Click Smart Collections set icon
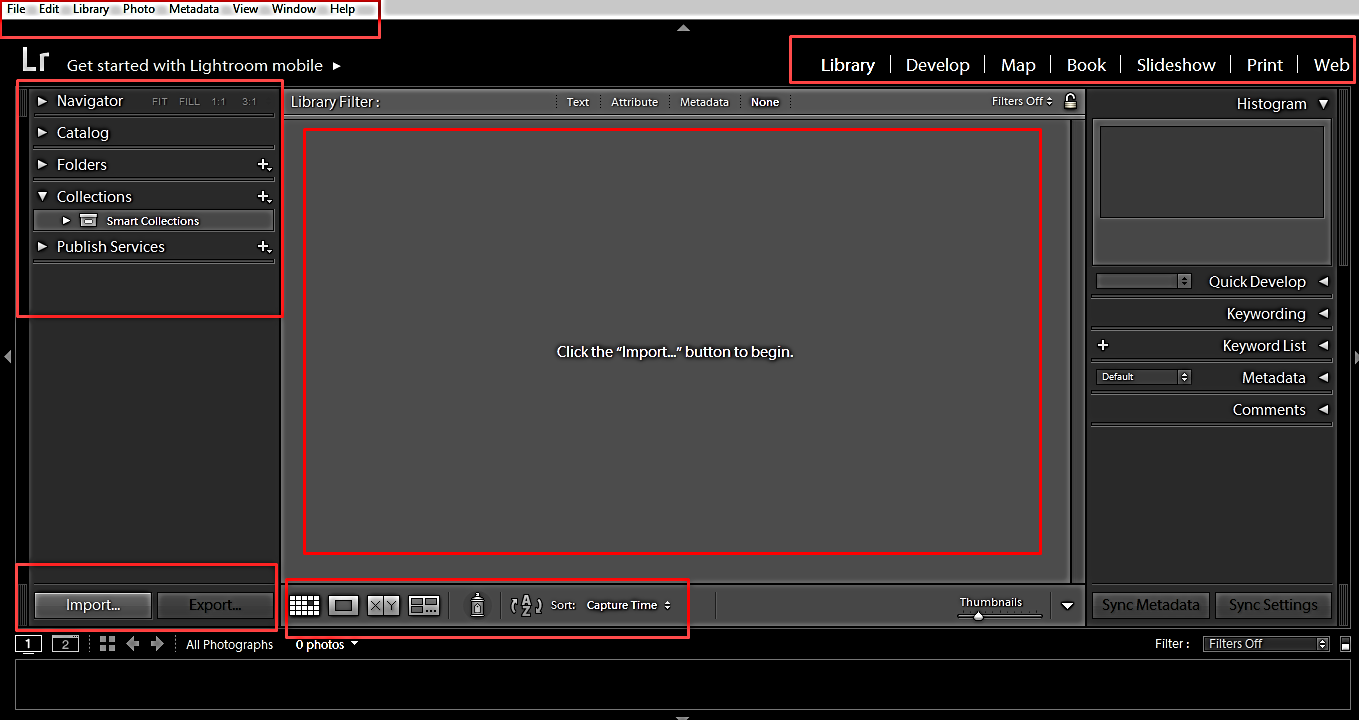The width and height of the screenshot is (1359, 720). coord(88,221)
